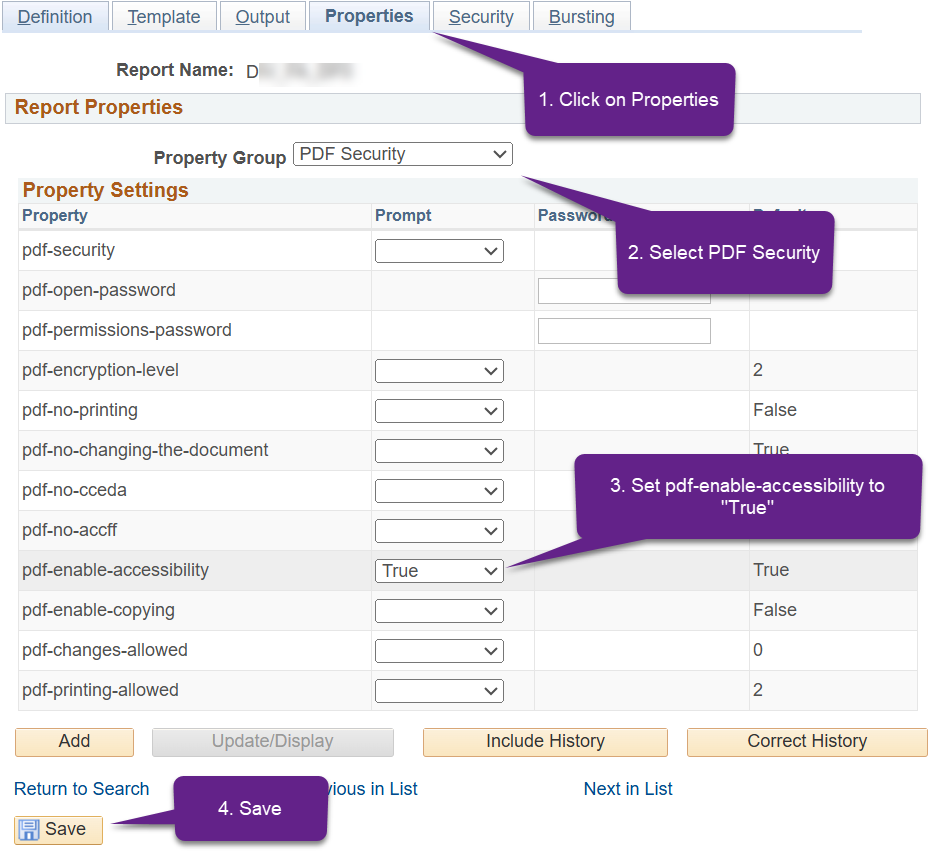Click the pdf-permissions-password input field
935x855 pixels.
click(x=624, y=331)
